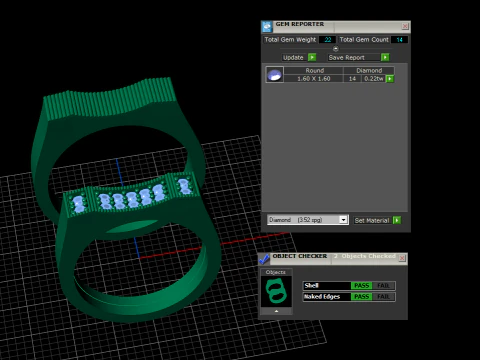Viewport: 480px width, 360px height.
Task: Click the Naked Edges PASS indicator
Action: coord(361,297)
